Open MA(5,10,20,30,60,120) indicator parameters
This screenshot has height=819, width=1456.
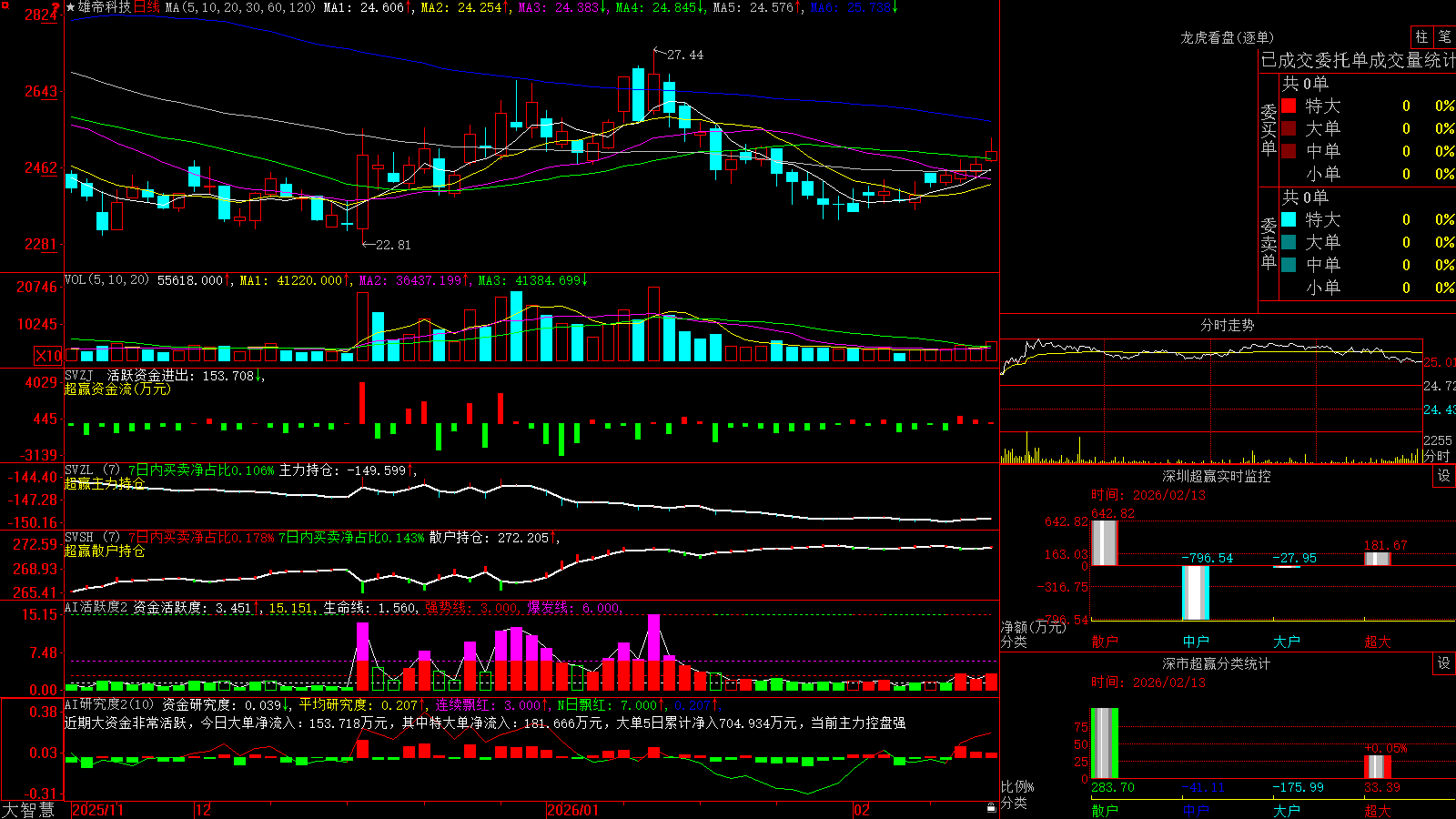[240, 7]
